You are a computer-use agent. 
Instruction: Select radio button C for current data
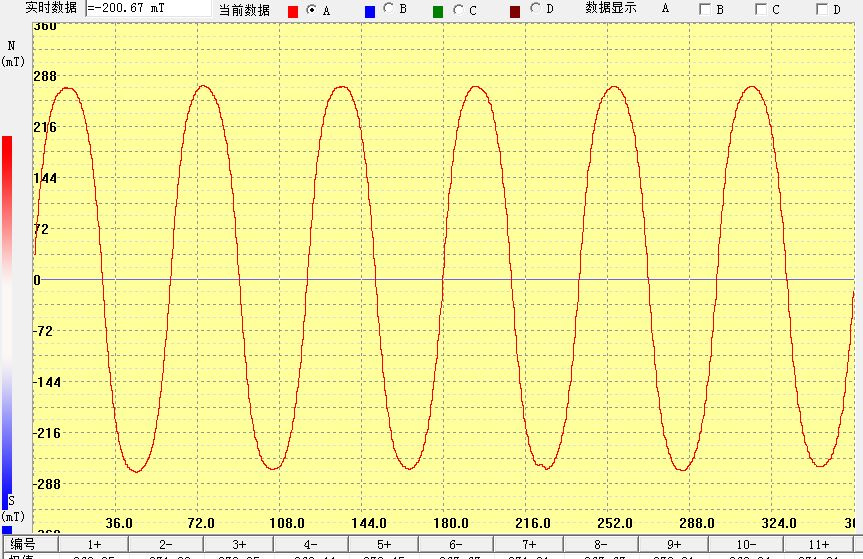coord(458,9)
